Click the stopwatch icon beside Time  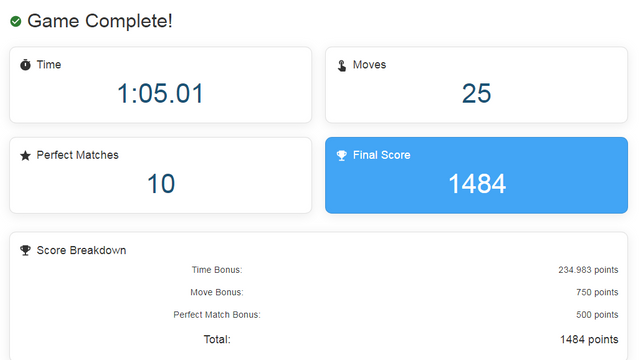(25, 65)
